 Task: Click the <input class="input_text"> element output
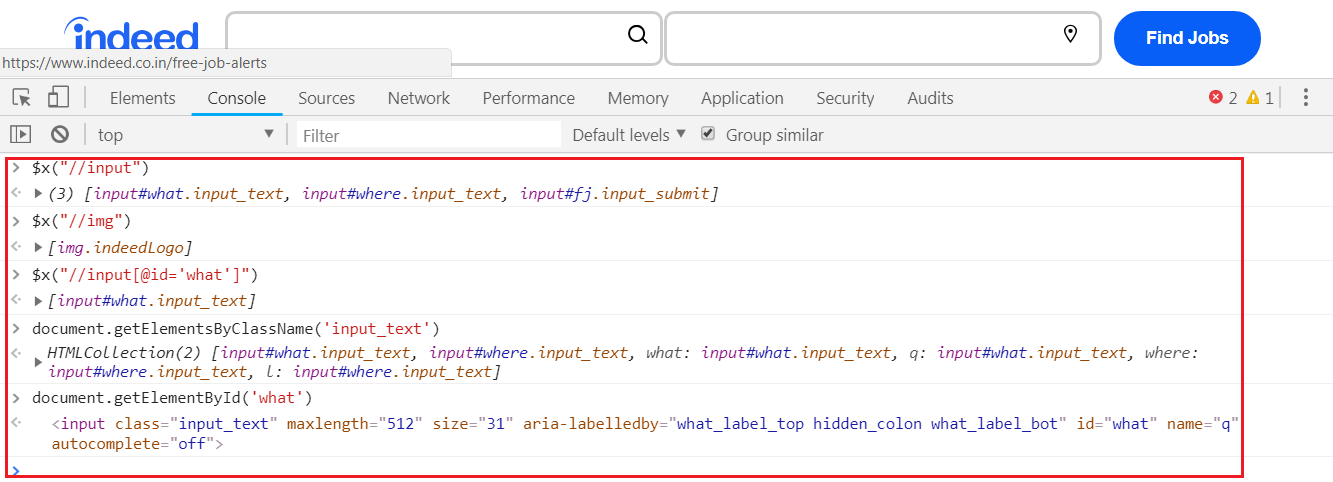[x=646, y=433]
